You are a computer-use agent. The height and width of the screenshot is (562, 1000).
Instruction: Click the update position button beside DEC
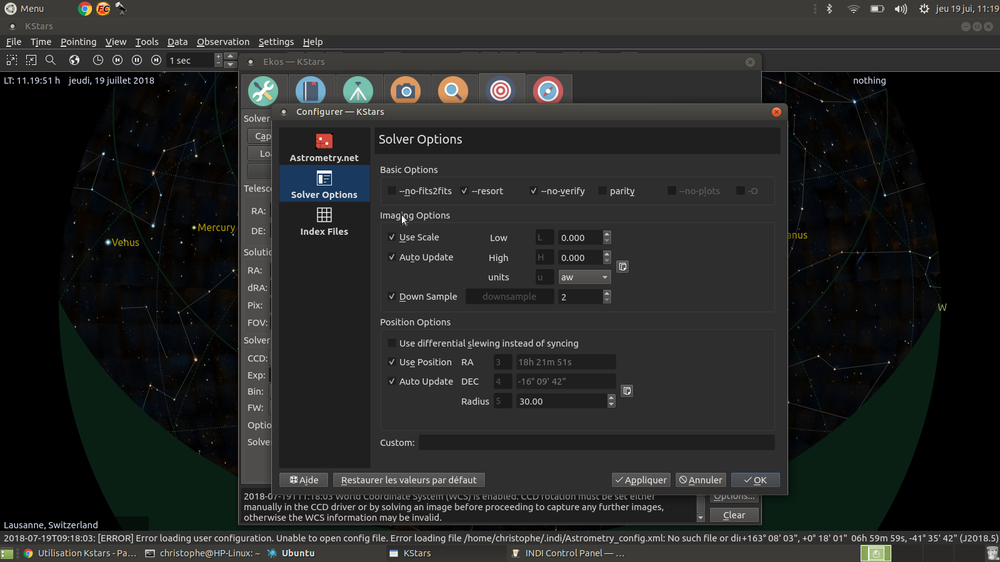[x=627, y=390]
